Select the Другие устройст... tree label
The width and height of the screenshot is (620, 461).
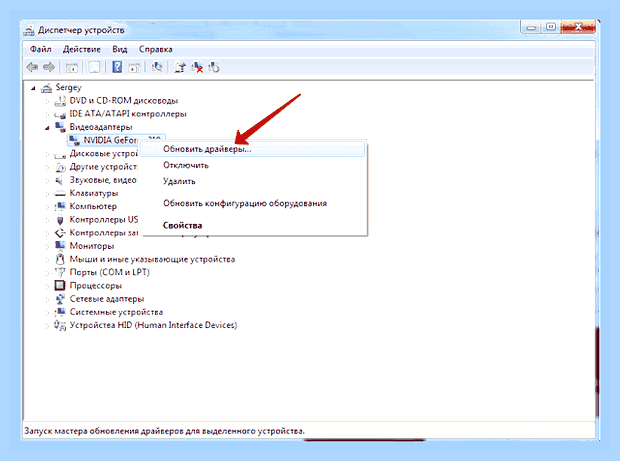tap(103, 167)
